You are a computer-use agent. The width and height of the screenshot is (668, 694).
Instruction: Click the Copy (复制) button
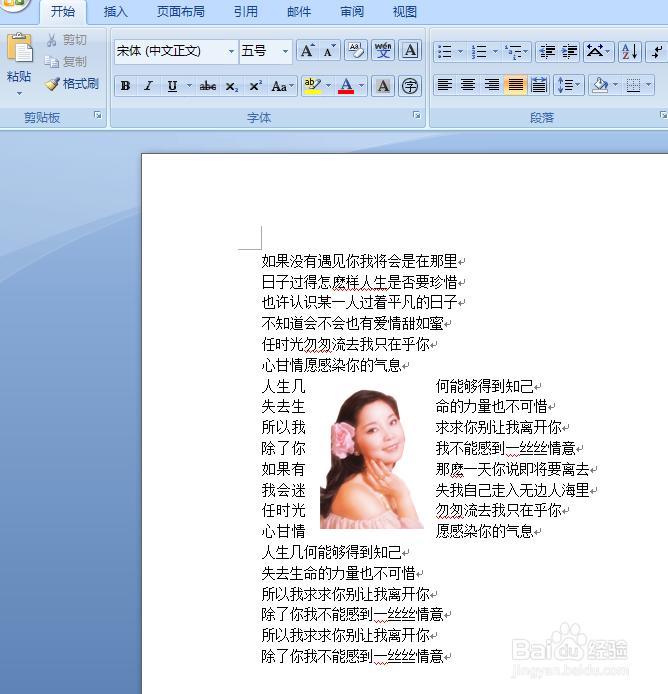click(66, 62)
